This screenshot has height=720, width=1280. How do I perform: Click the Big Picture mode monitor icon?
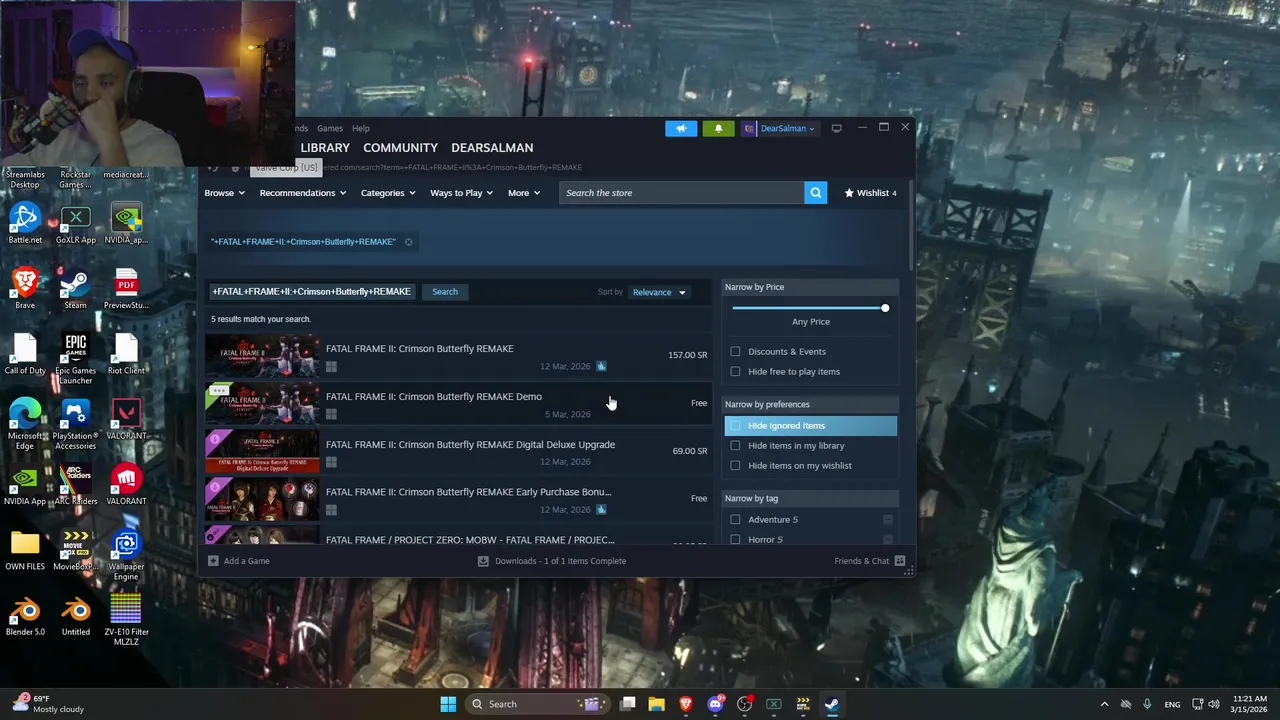836,128
